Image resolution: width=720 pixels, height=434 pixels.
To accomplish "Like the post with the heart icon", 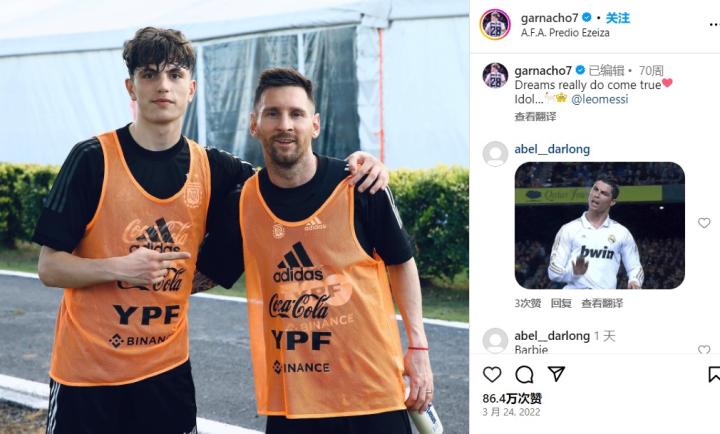I will click(492, 375).
